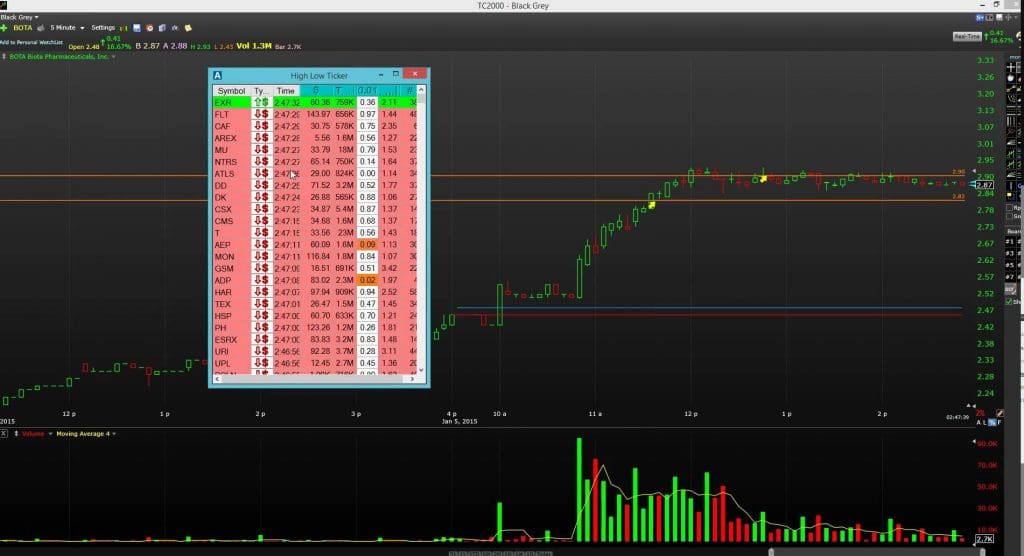The width and height of the screenshot is (1024, 556).
Task: Select the AREX symbol row
Action: [315, 138]
